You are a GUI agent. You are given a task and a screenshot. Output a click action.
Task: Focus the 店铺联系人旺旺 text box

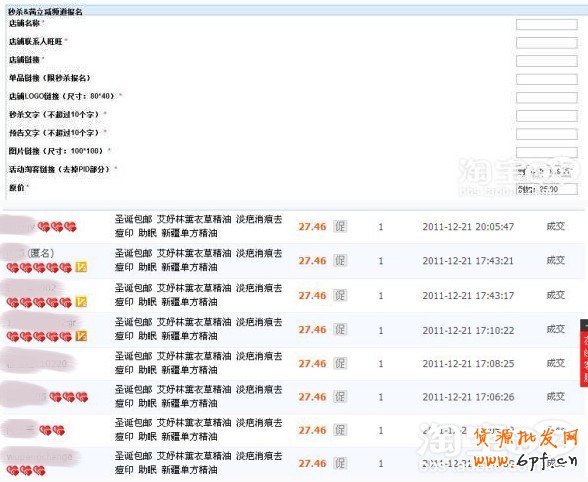pos(546,43)
